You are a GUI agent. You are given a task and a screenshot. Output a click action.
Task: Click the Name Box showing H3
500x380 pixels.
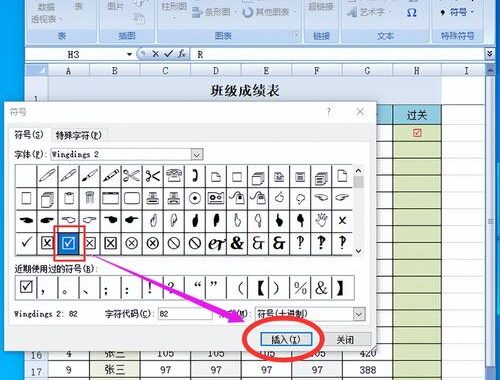click(x=74, y=54)
